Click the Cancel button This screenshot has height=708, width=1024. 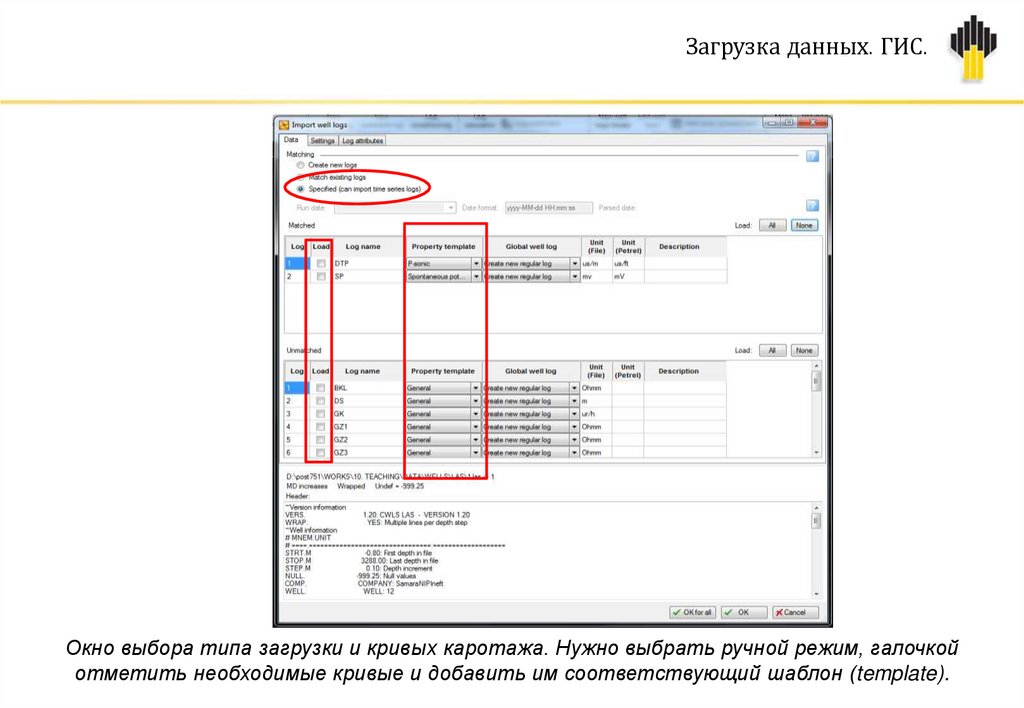tap(794, 613)
